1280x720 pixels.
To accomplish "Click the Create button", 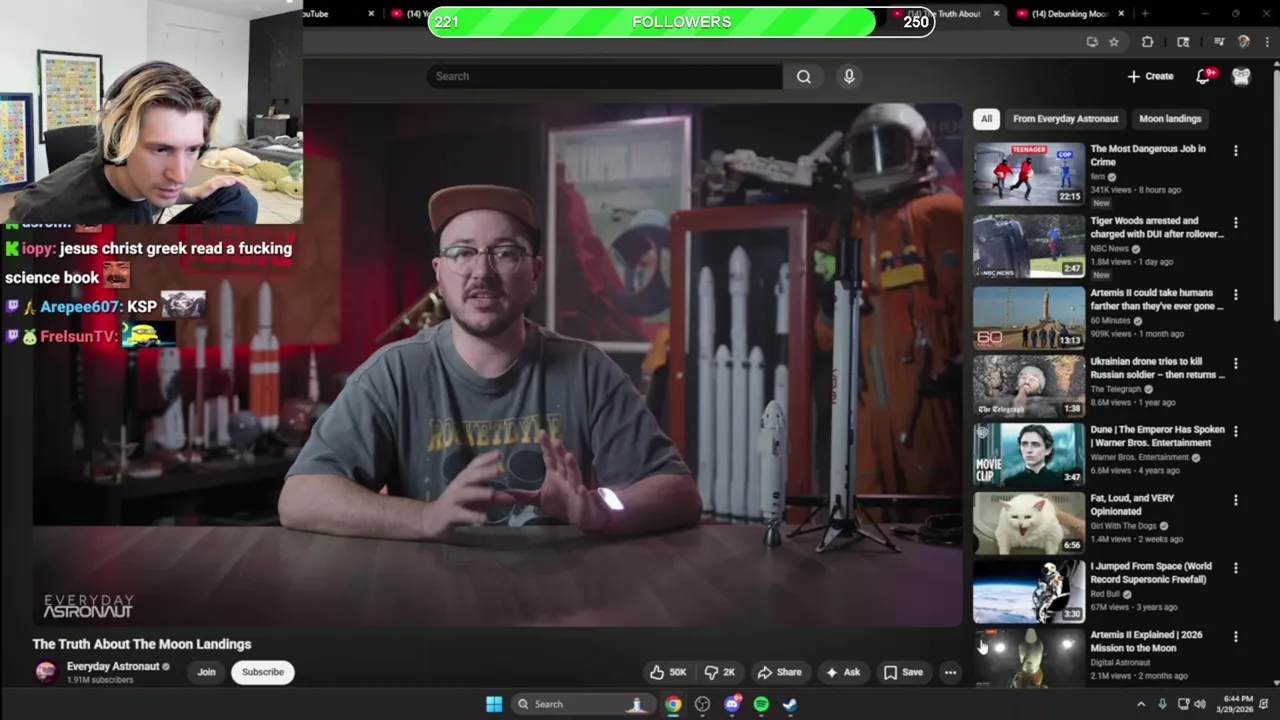I will tap(1150, 76).
